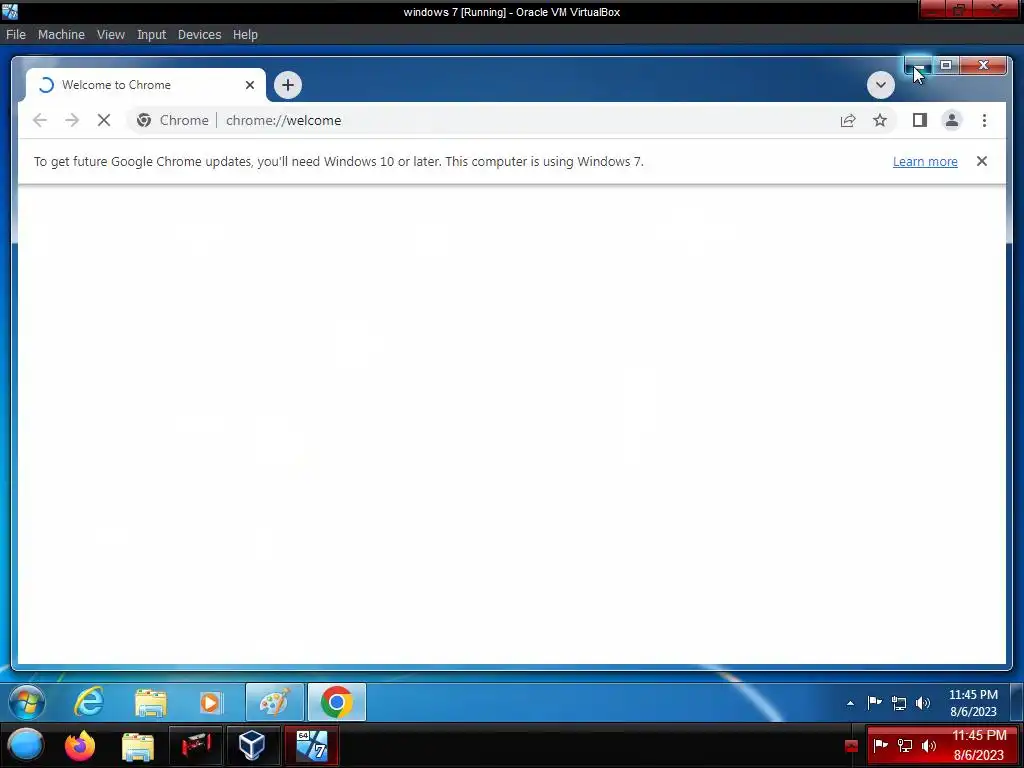Open the VirtualBox View menu

click(x=110, y=35)
